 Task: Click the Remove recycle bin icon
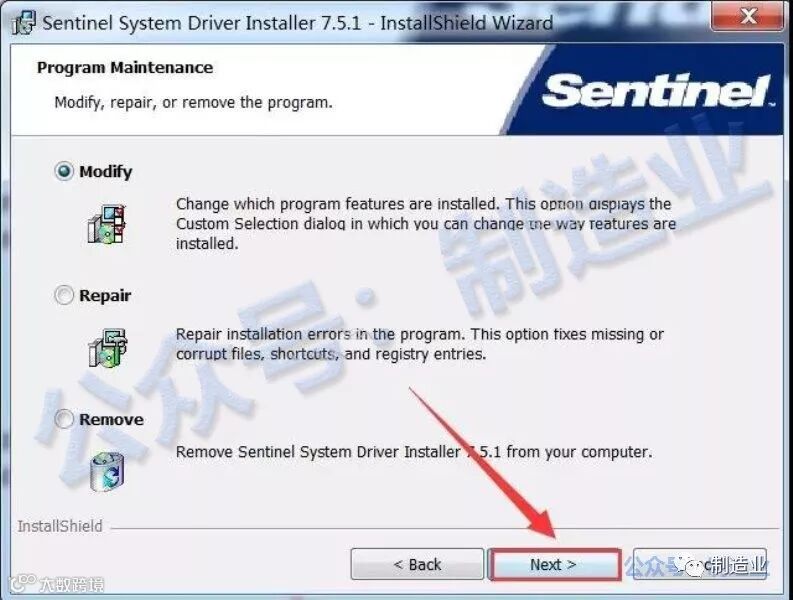(107, 472)
